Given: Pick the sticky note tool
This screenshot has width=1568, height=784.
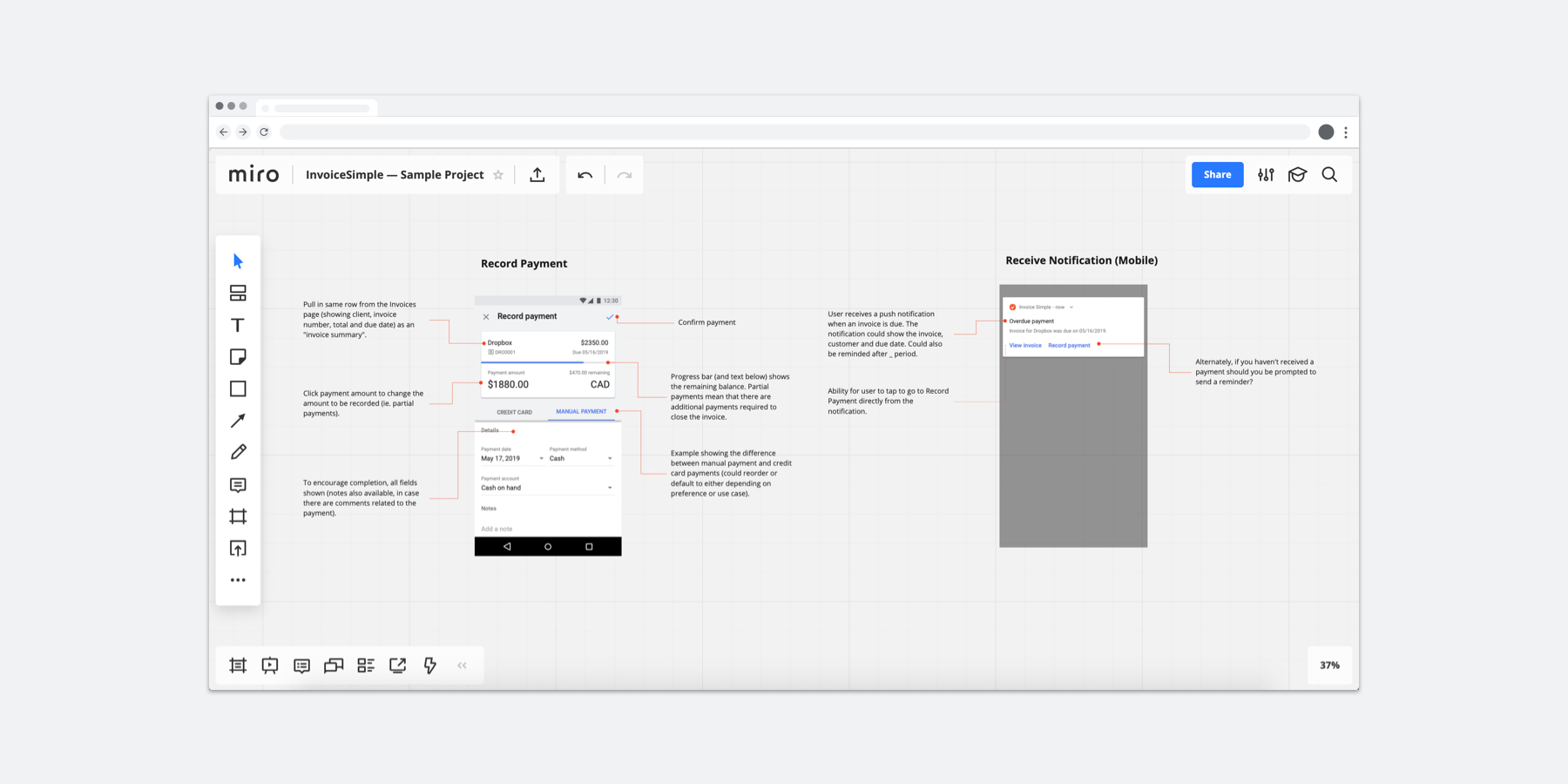Looking at the screenshot, I should 237,356.
